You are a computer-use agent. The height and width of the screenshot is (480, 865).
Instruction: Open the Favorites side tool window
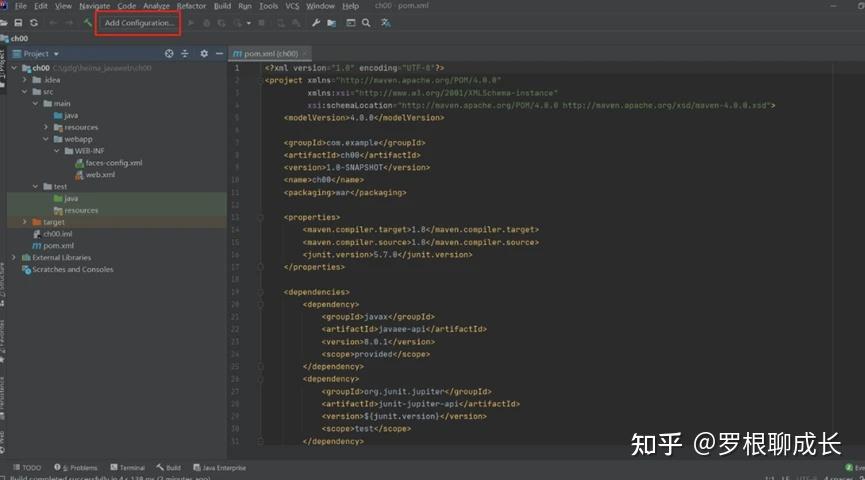pos(2,341)
